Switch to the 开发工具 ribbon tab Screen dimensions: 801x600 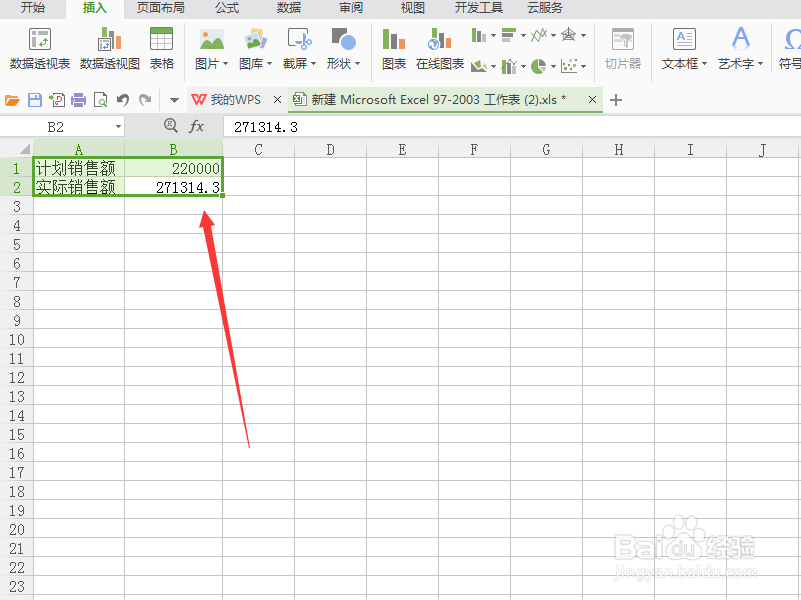click(x=479, y=8)
